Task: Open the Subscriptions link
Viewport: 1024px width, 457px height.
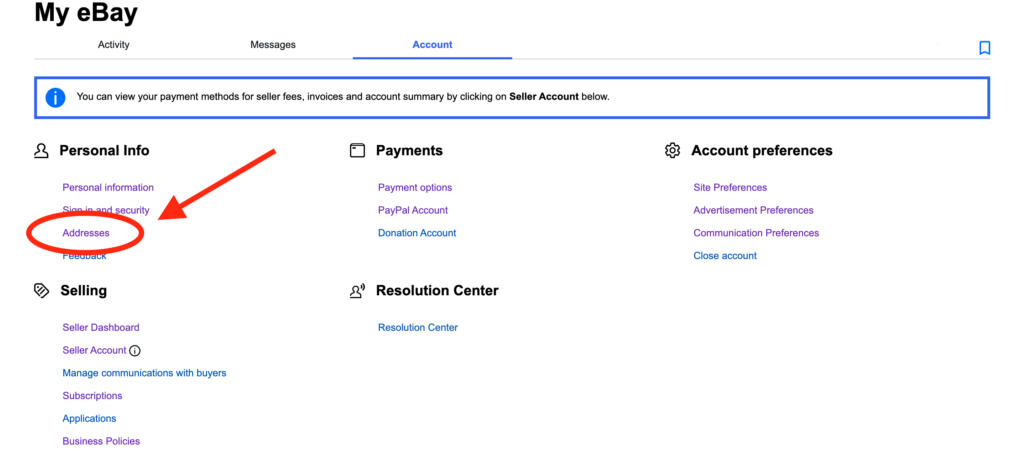Action: [x=92, y=396]
